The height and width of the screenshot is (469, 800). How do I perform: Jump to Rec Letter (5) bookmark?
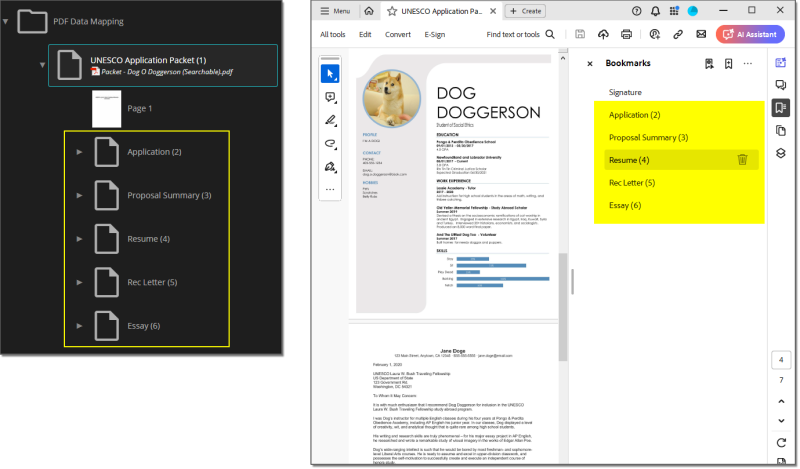(632, 183)
